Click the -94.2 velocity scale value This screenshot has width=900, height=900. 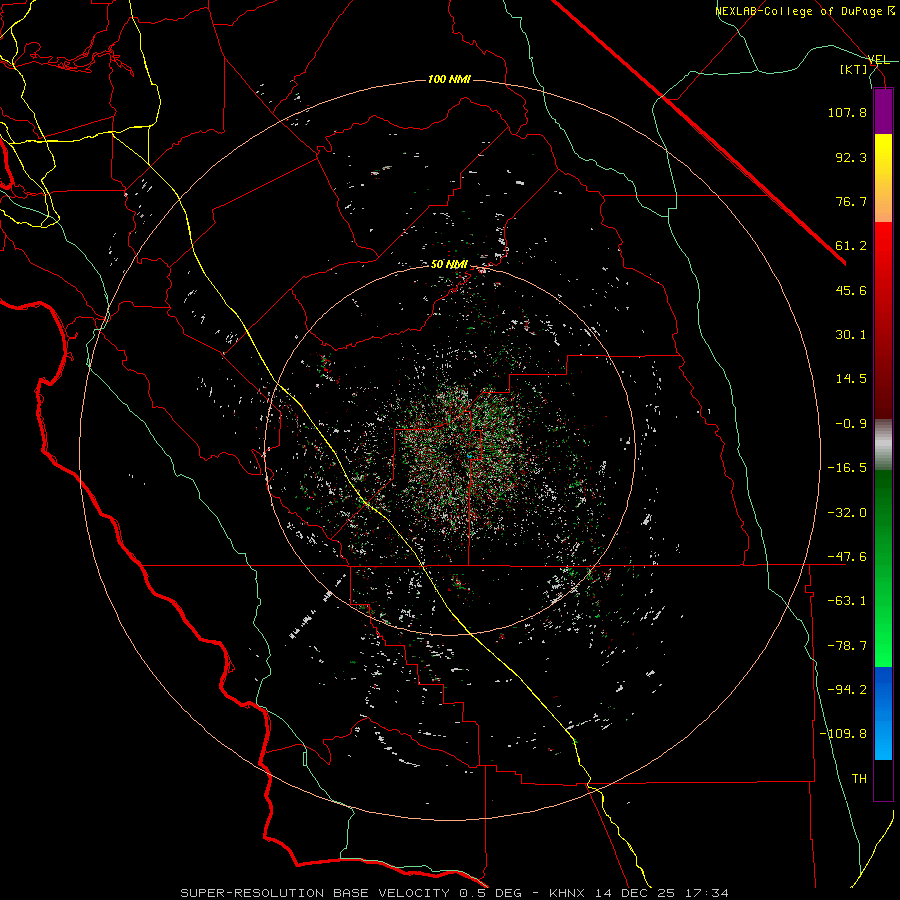coord(847,690)
